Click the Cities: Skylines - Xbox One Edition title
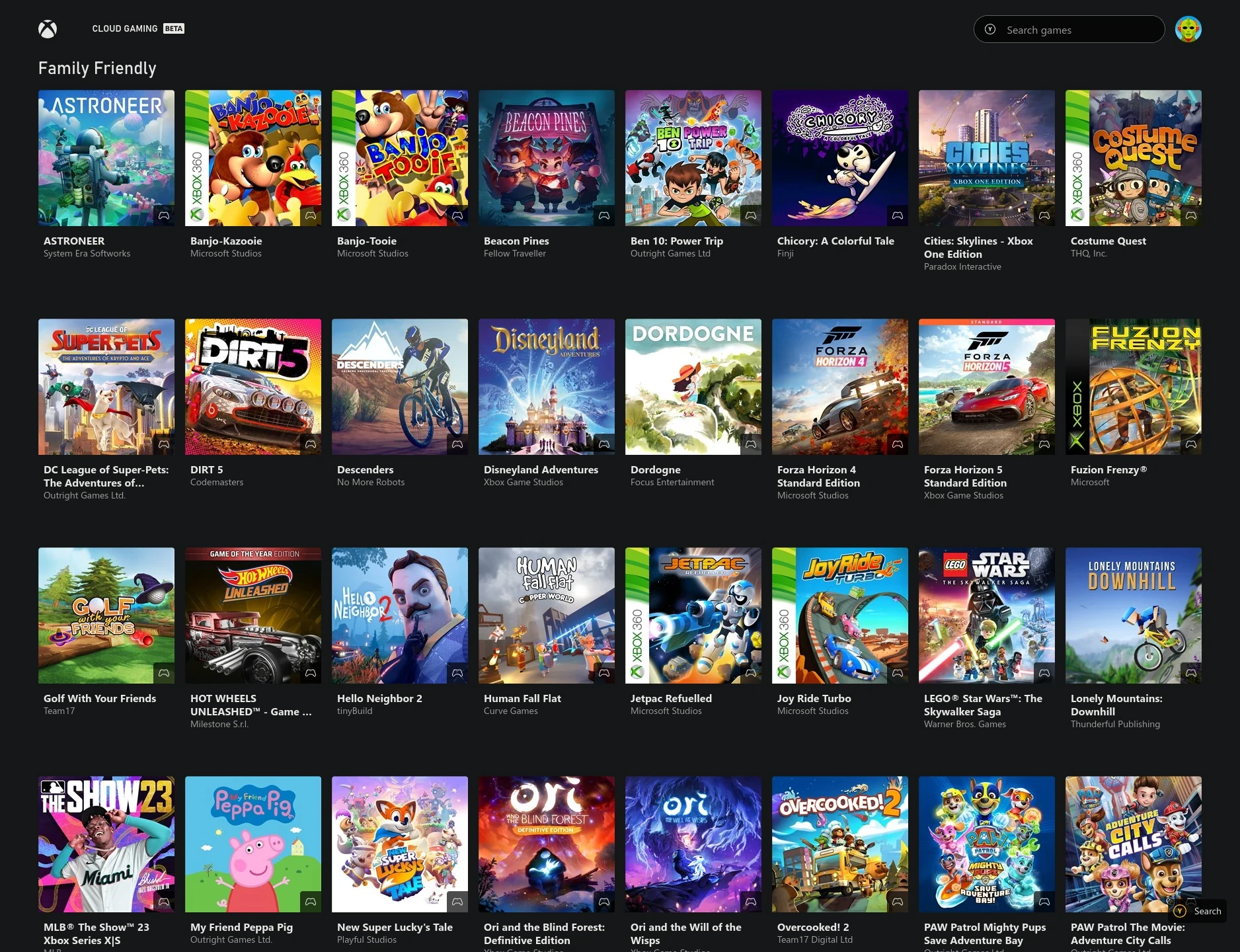 click(x=978, y=247)
